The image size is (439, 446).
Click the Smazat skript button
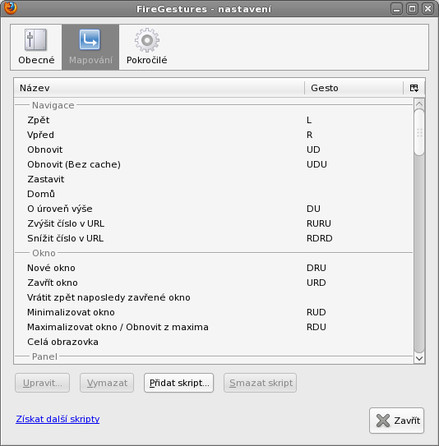click(260, 383)
